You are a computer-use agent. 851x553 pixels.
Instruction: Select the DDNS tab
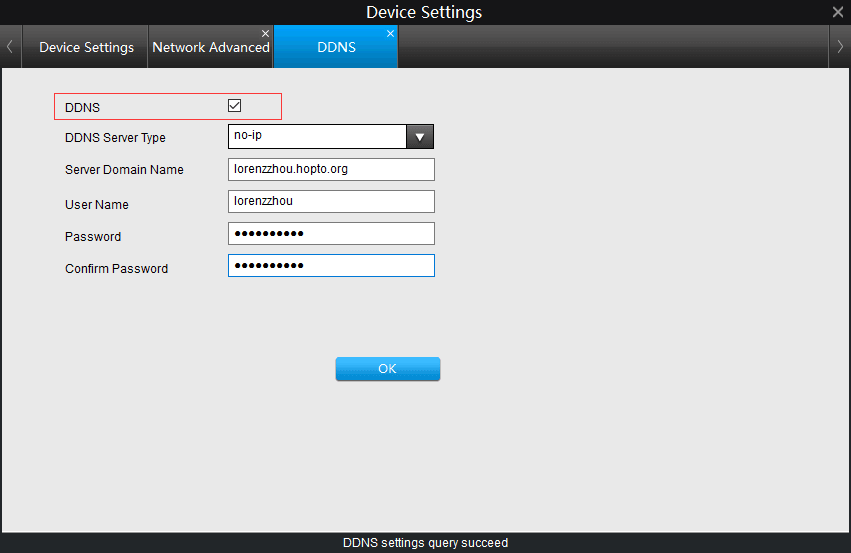coord(336,47)
